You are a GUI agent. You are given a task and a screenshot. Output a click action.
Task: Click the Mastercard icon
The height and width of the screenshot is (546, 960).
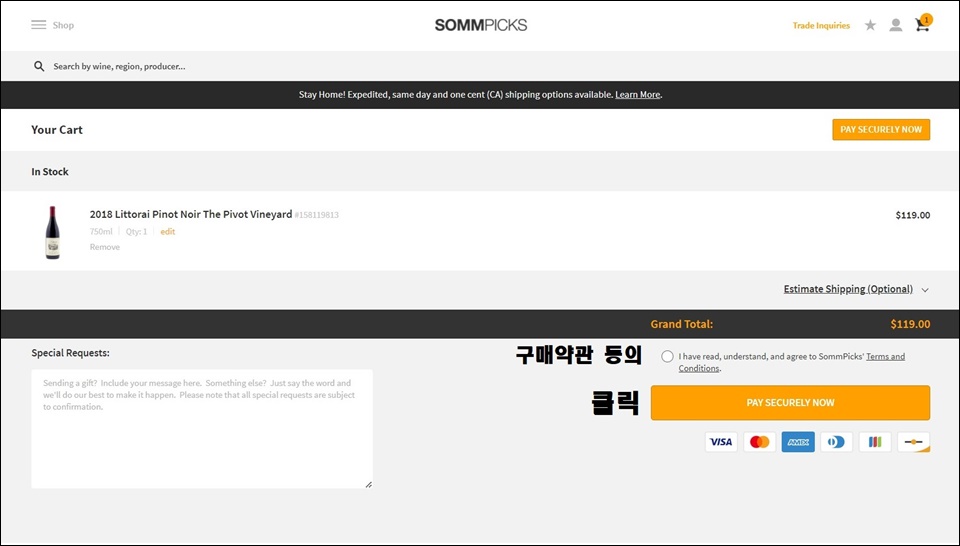click(760, 442)
